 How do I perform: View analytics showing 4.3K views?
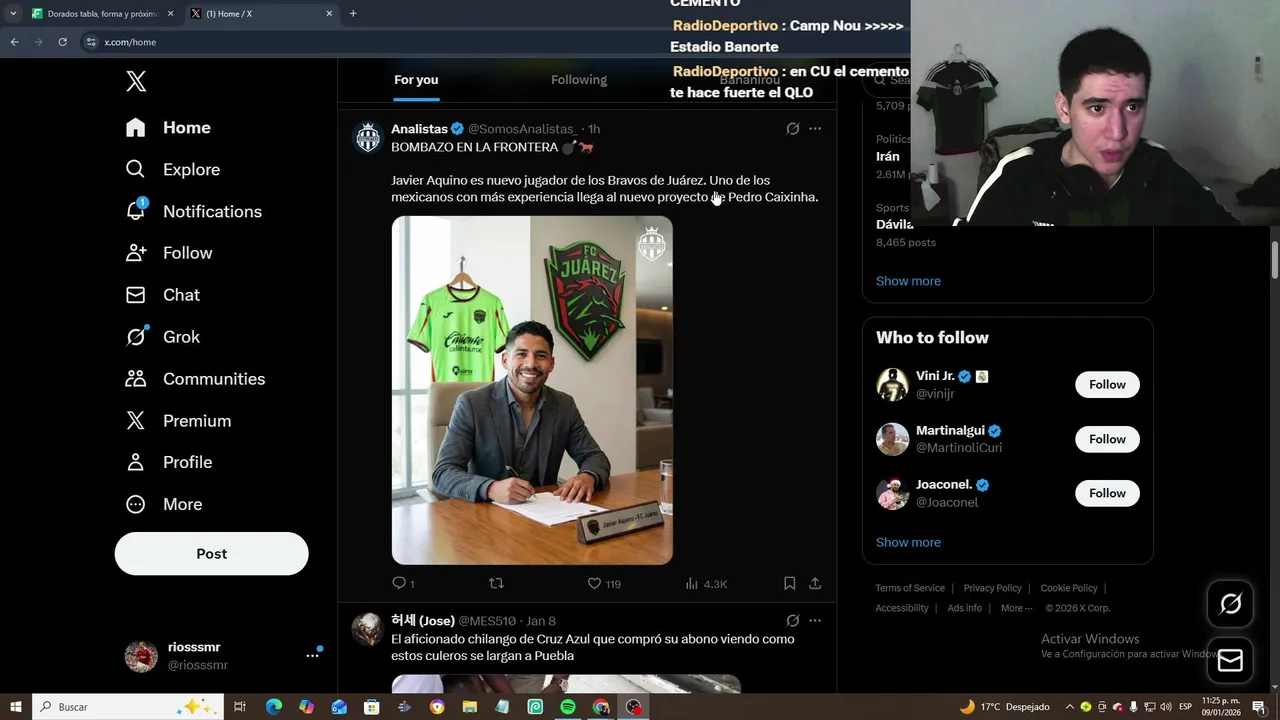coord(706,583)
